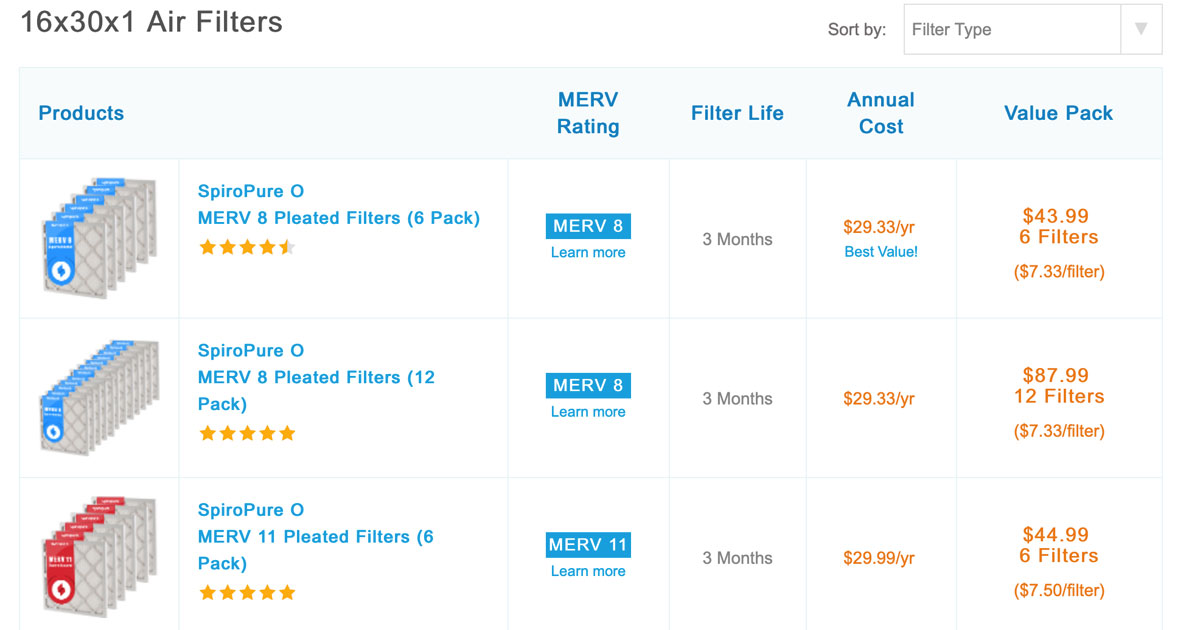Click the dropdown arrow beside Filter Type

(1141, 30)
